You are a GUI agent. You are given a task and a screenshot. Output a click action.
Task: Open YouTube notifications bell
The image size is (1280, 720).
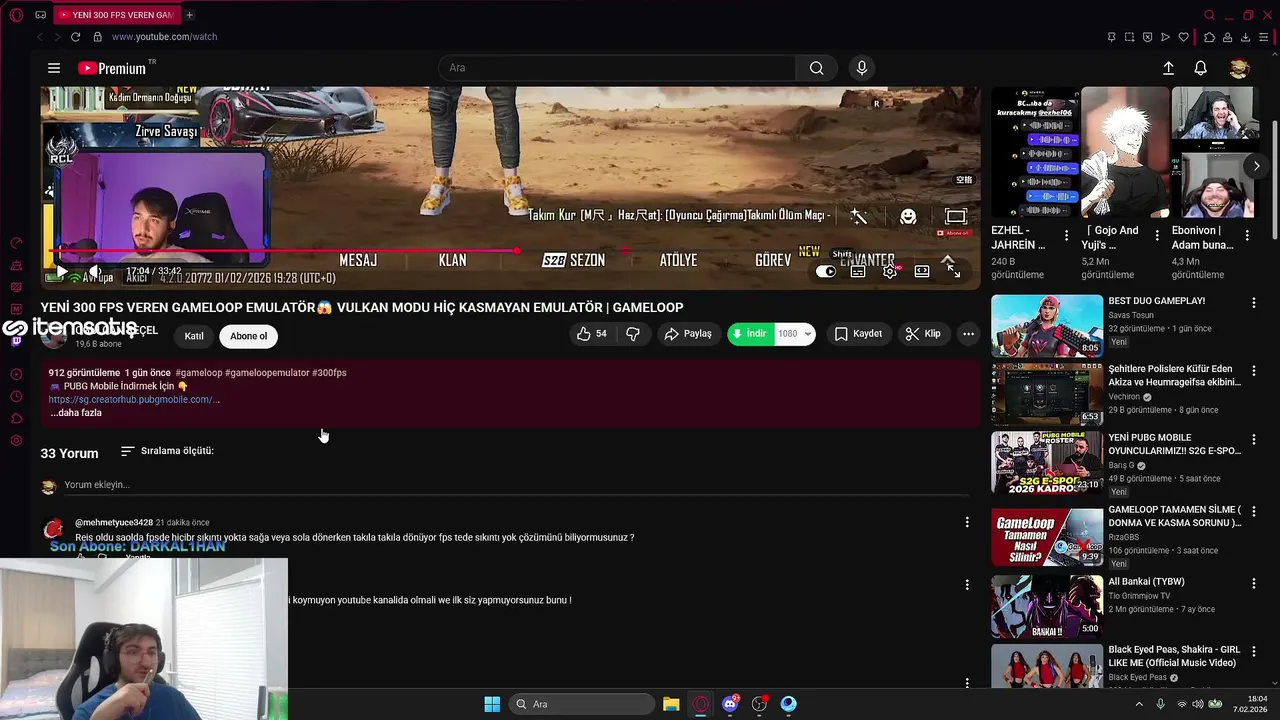point(1201,68)
